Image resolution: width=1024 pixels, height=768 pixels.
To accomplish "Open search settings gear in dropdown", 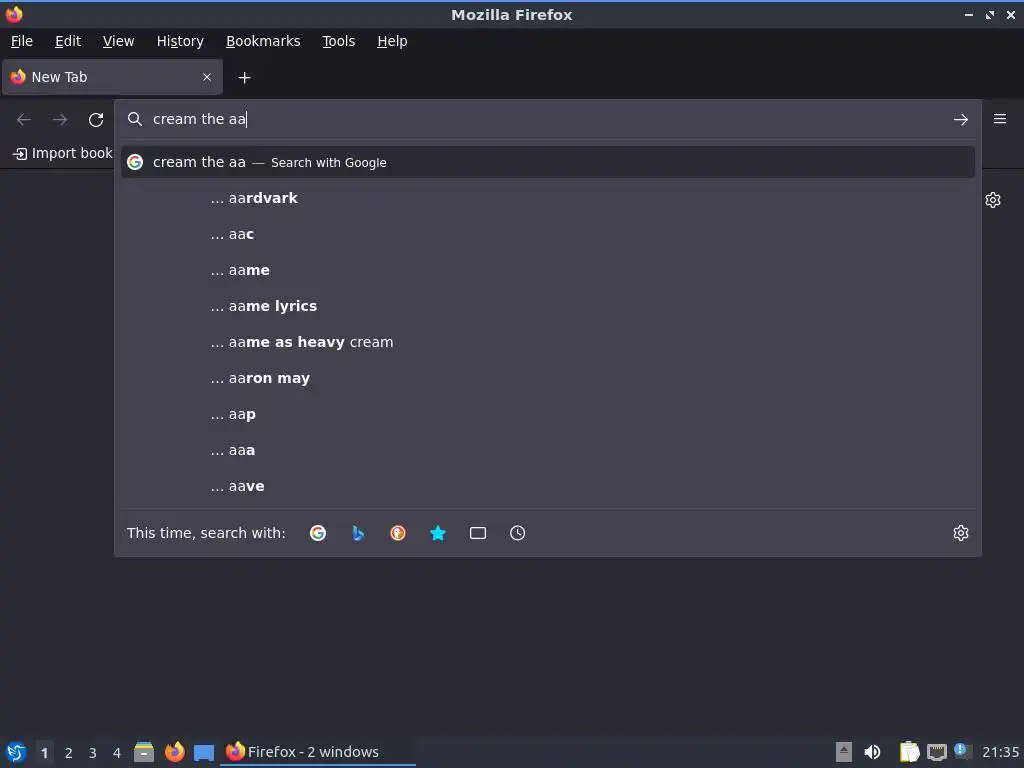I will pos(961,533).
